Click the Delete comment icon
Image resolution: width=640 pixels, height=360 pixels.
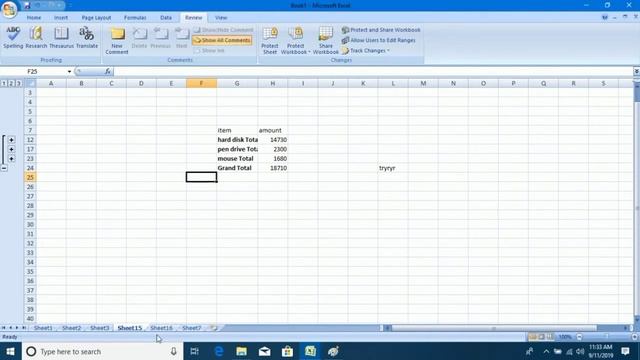tap(139, 38)
